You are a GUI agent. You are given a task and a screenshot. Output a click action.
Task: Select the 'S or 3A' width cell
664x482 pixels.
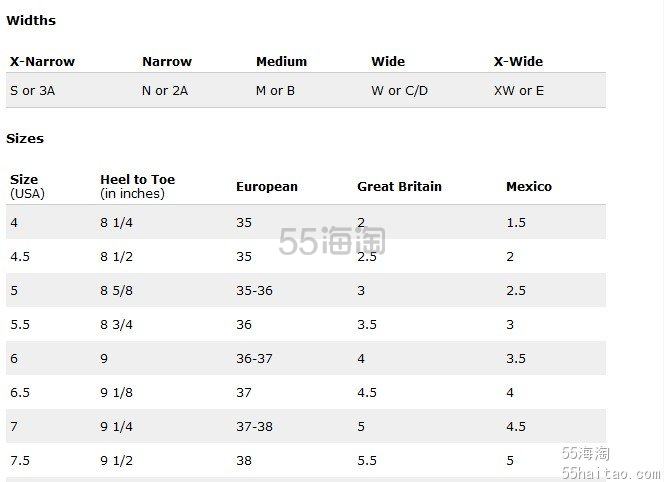pos(33,91)
